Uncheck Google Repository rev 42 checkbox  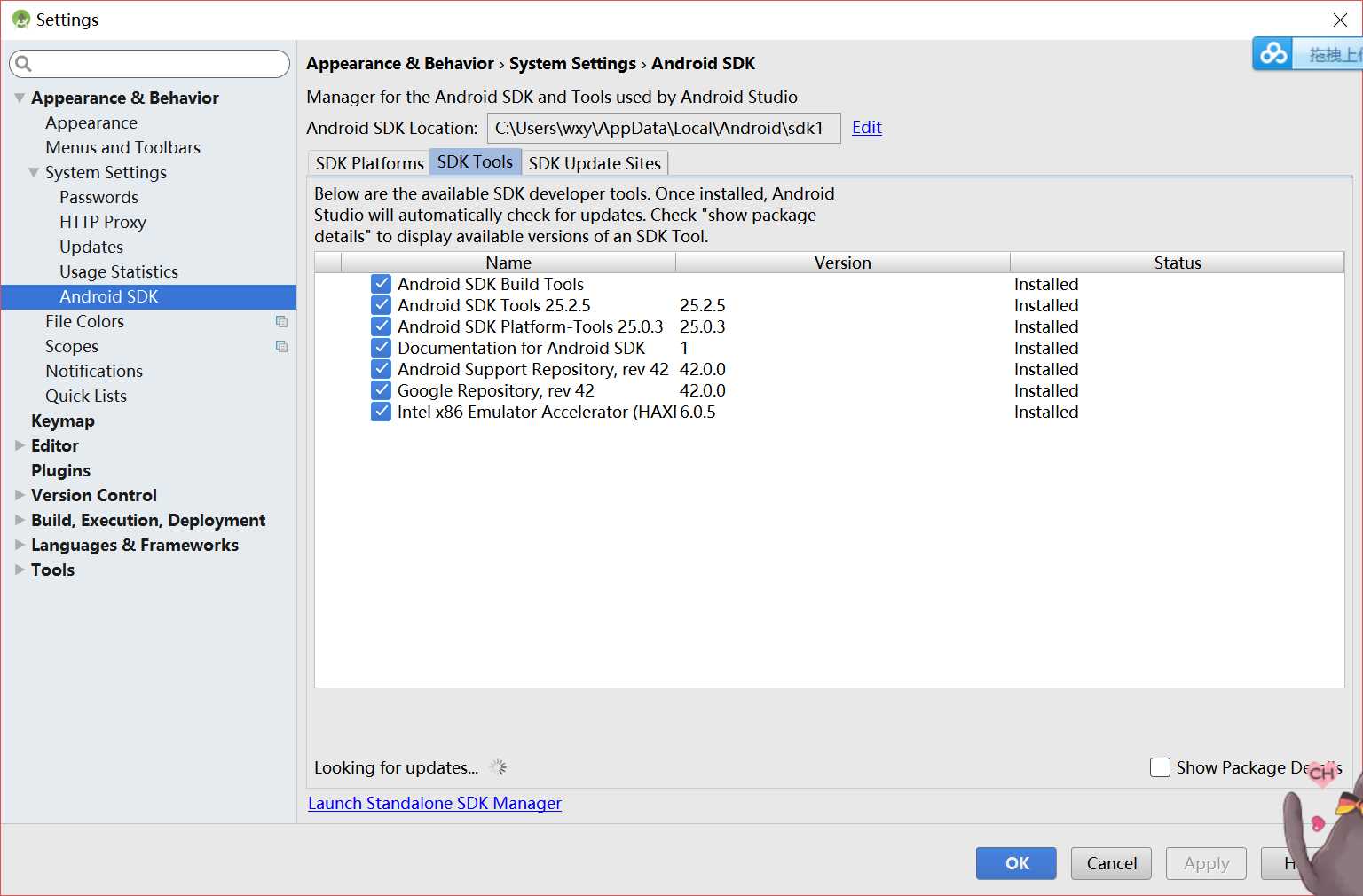point(382,390)
